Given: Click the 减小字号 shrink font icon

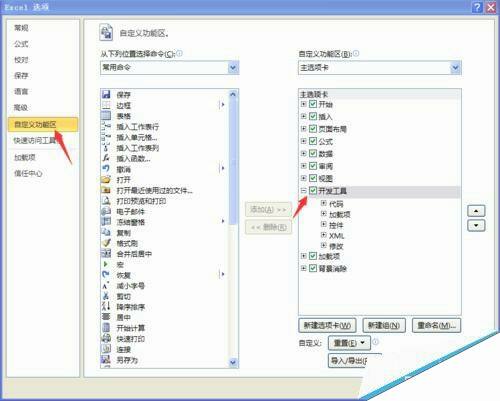Looking at the screenshot, I should (x=106, y=286).
